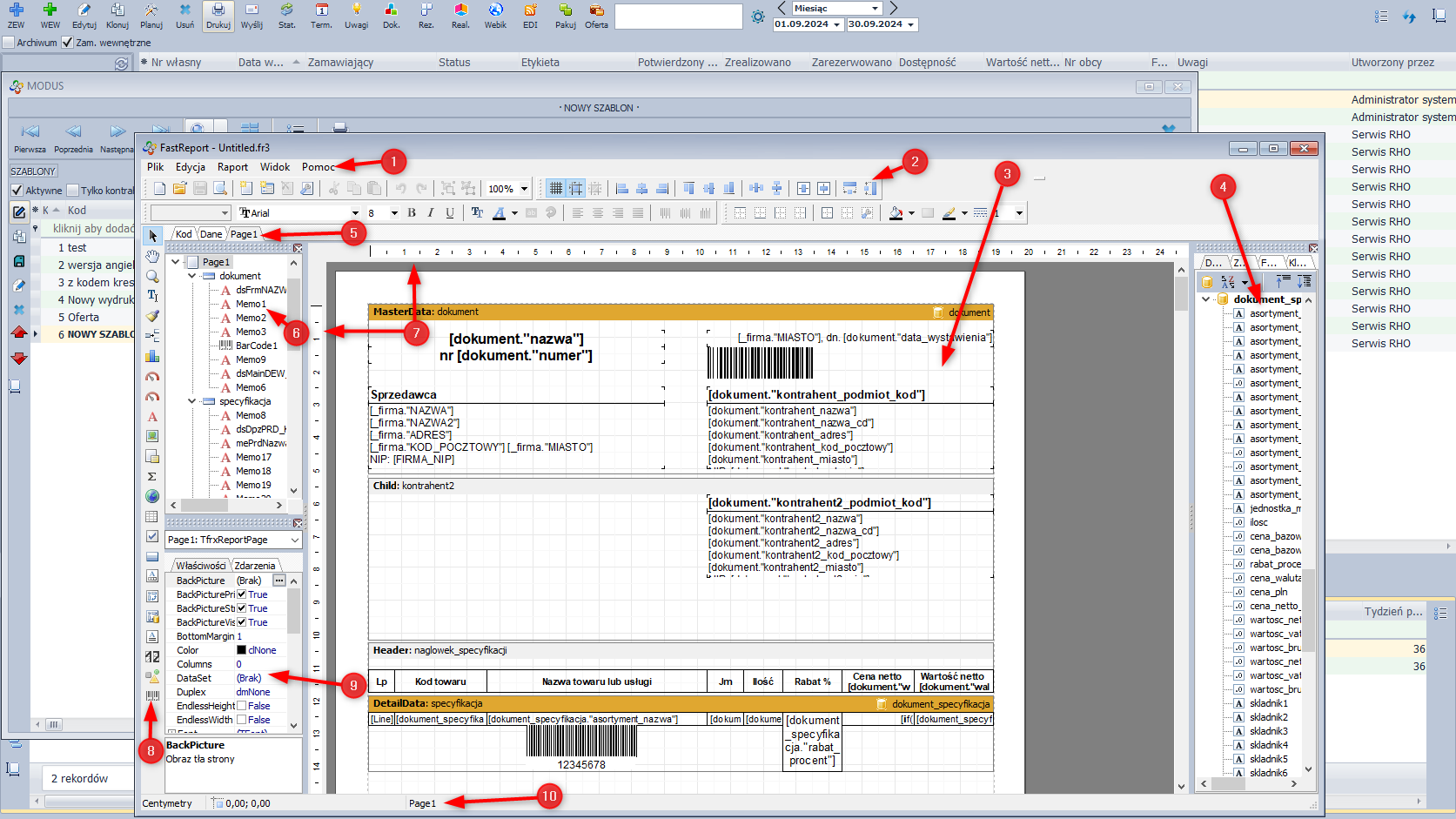This screenshot has height=819, width=1456.
Task: Open the 100% zoom dropdown
Action: tap(524, 189)
